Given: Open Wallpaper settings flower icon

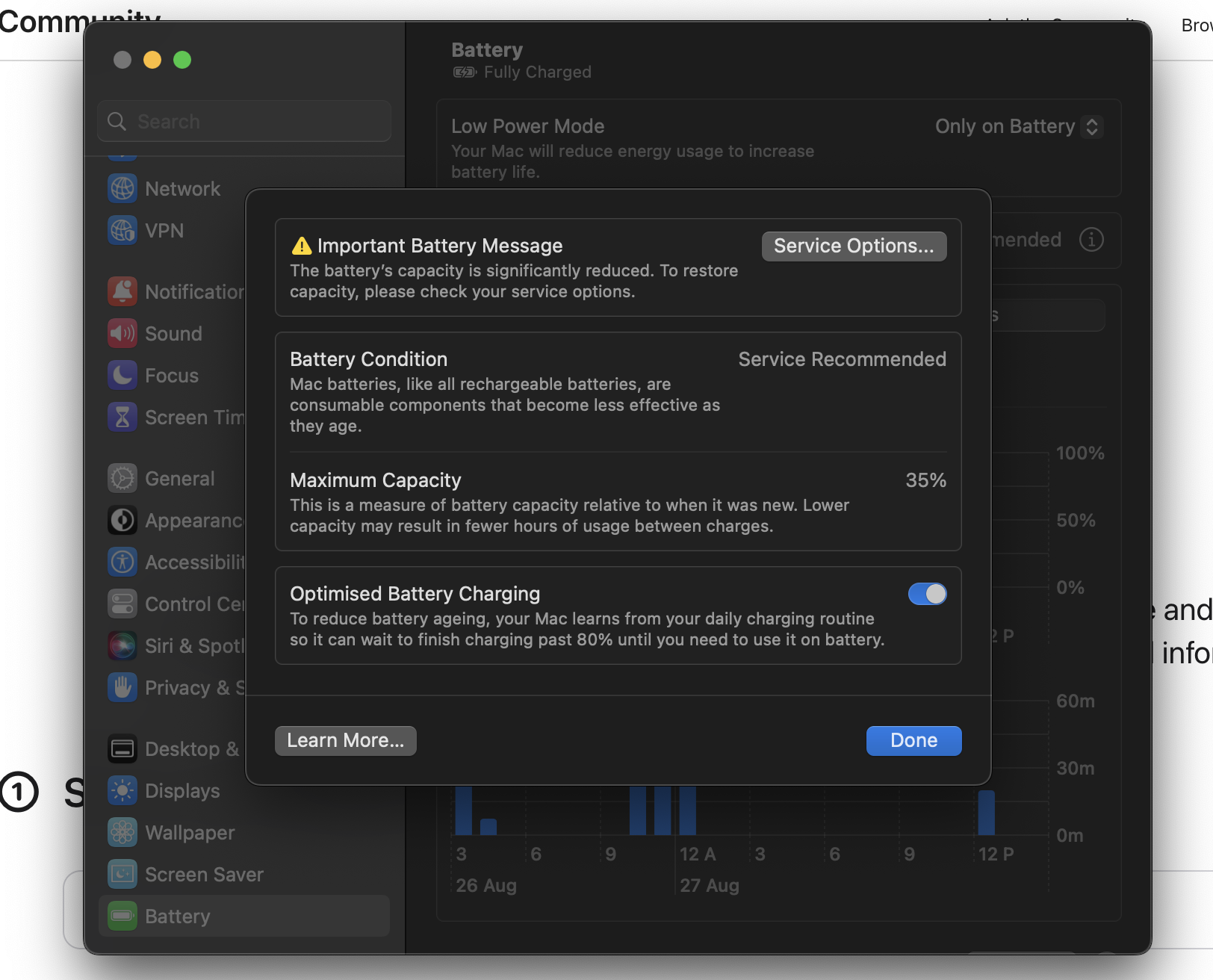Looking at the screenshot, I should 122,832.
